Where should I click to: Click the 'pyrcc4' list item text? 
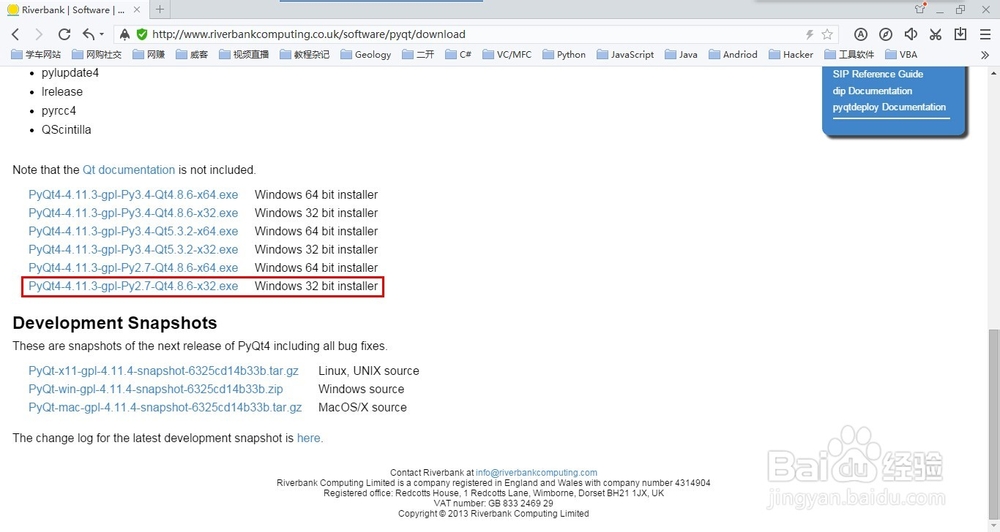coord(59,110)
